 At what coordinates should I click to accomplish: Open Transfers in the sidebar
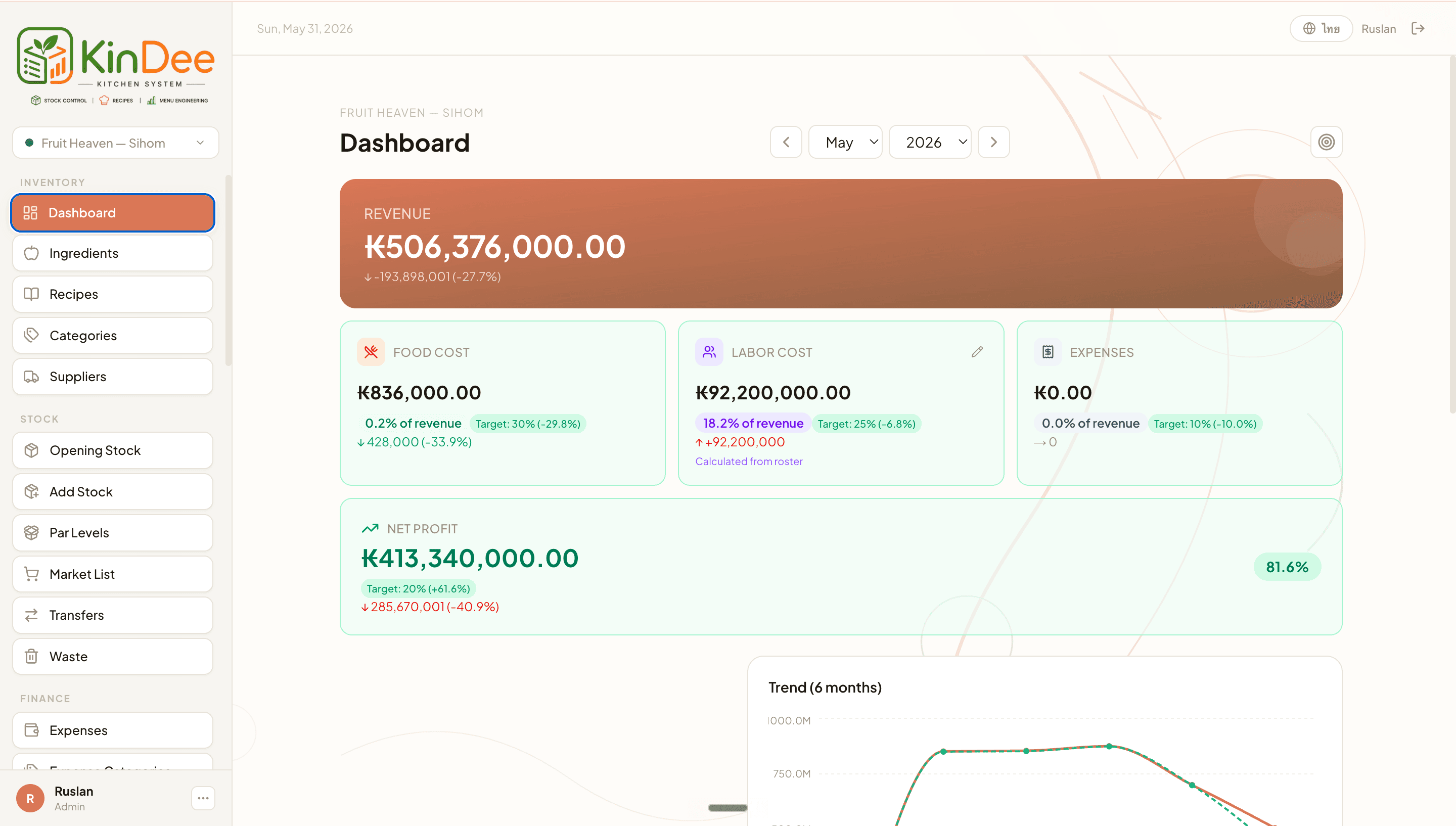point(113,615)
